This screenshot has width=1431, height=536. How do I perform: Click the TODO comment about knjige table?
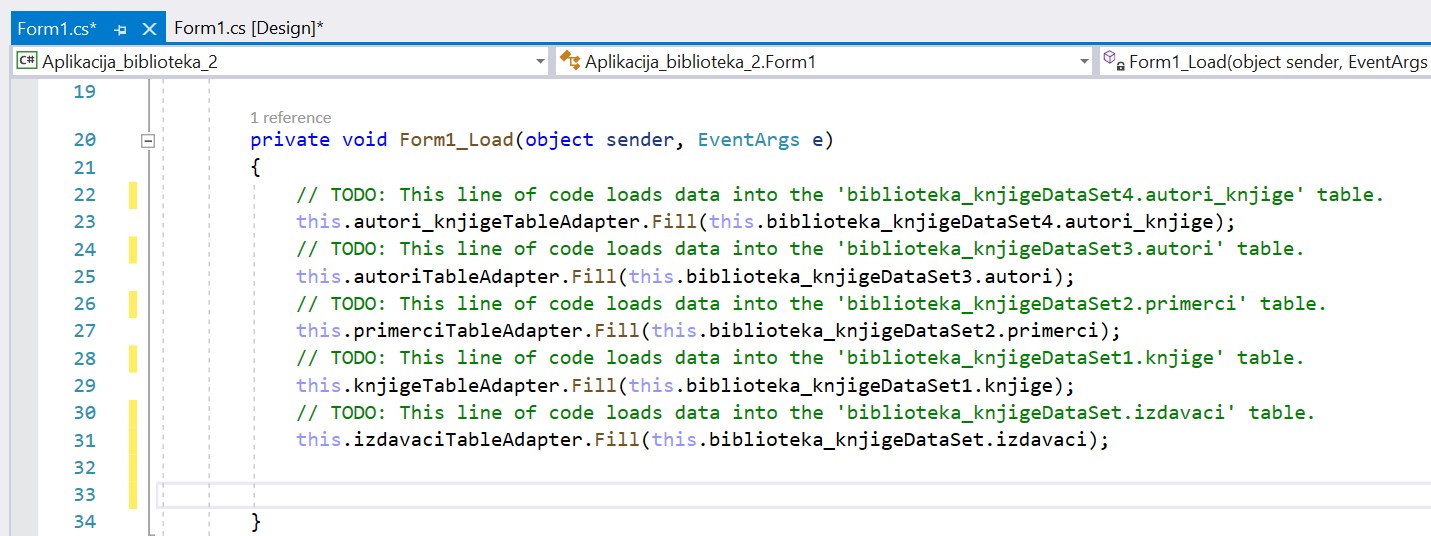(x=800, y=358)
